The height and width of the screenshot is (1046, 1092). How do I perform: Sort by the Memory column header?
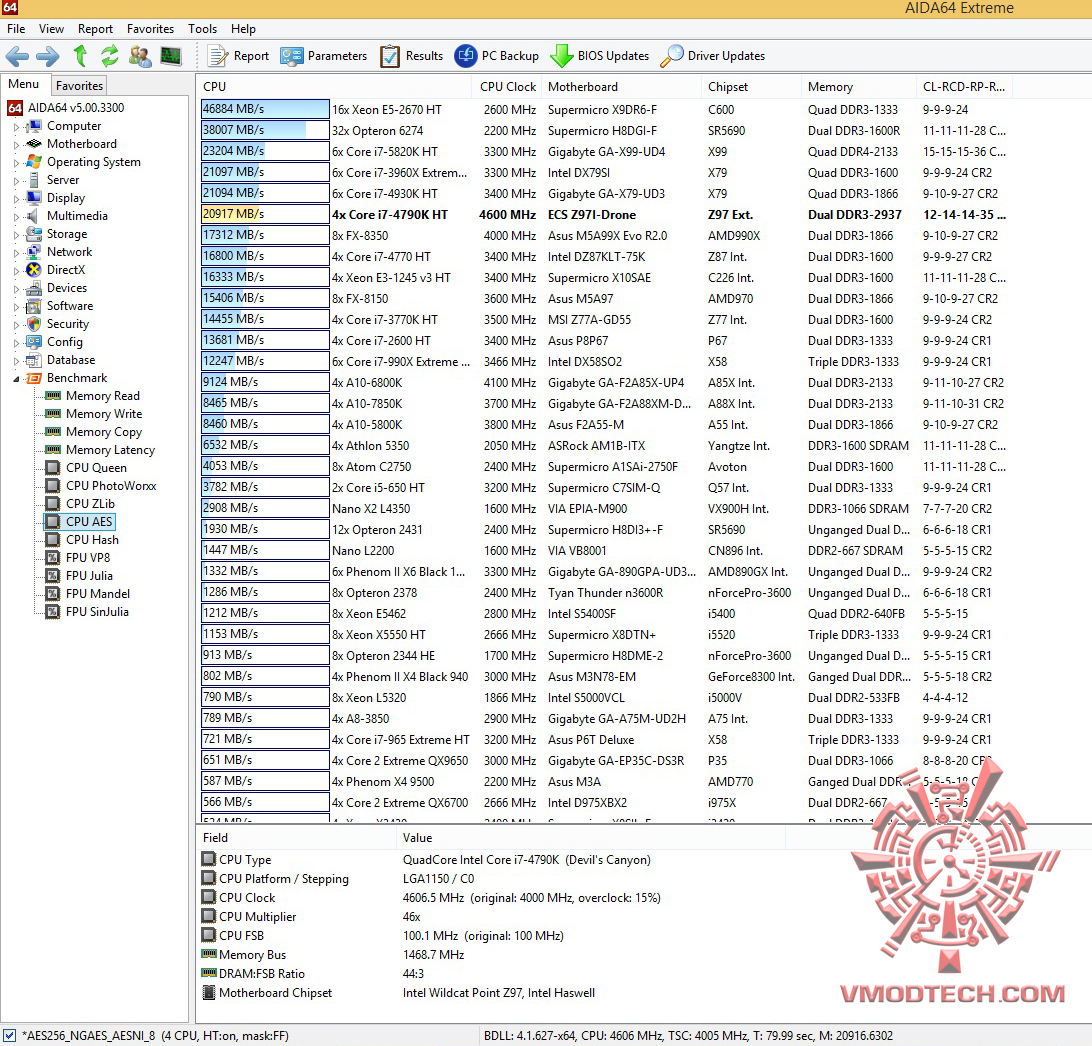pyautogui.click(x=859, y=86)
